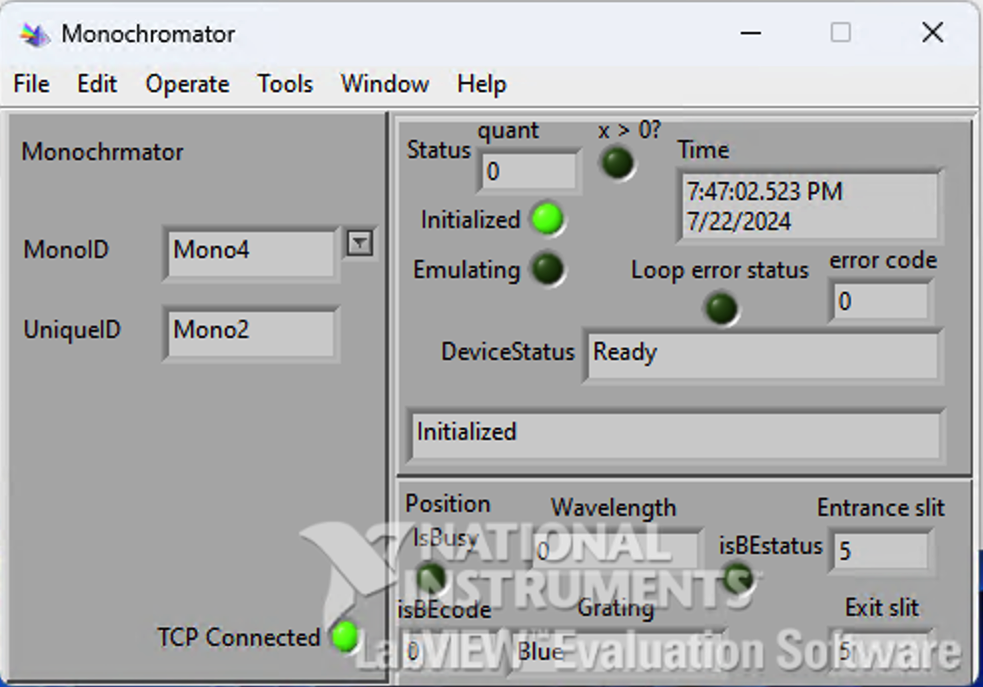Open the MonoID dropdown selector
983x687 pixels.
click(359, 243)
